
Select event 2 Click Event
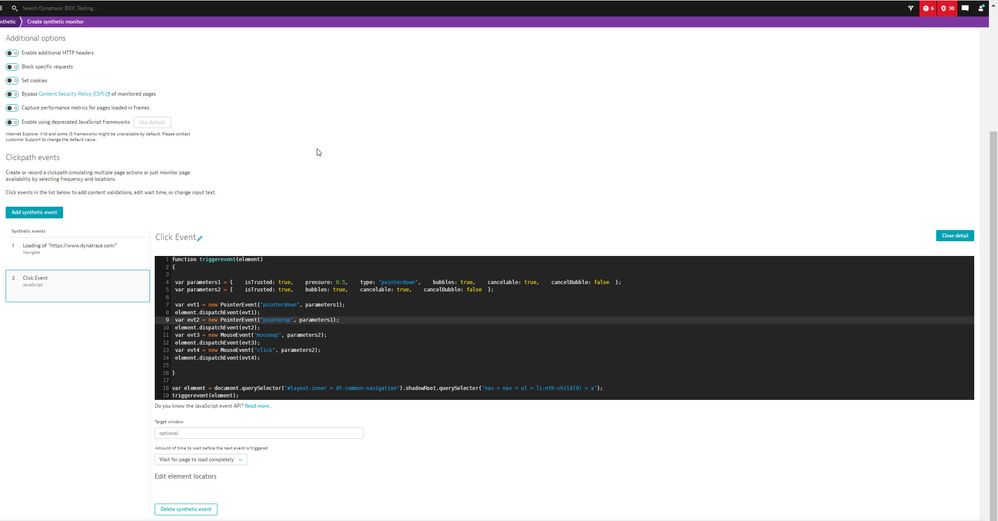(78, 286)
